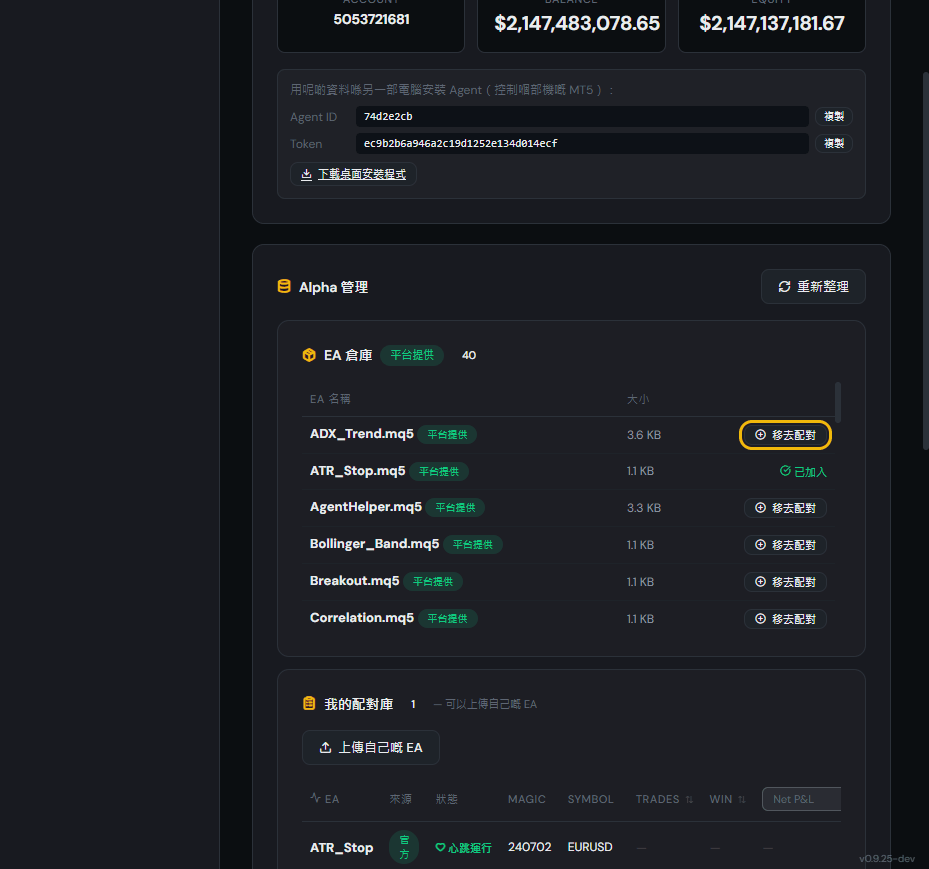929x869 pixels.
Task: Add Correlation.mq5 to pairing
Action: coord(785,619)
